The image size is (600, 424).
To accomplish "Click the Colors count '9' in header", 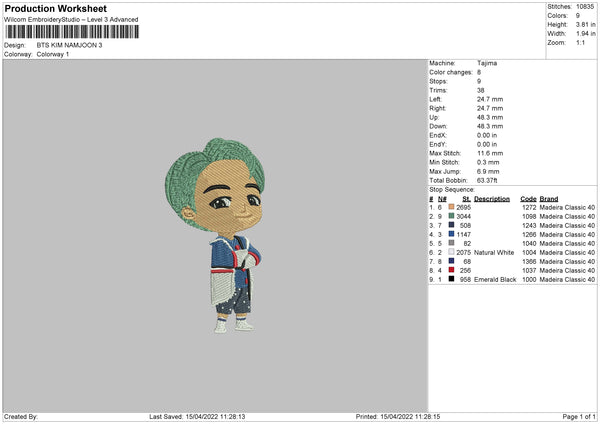I will point(578,16).
